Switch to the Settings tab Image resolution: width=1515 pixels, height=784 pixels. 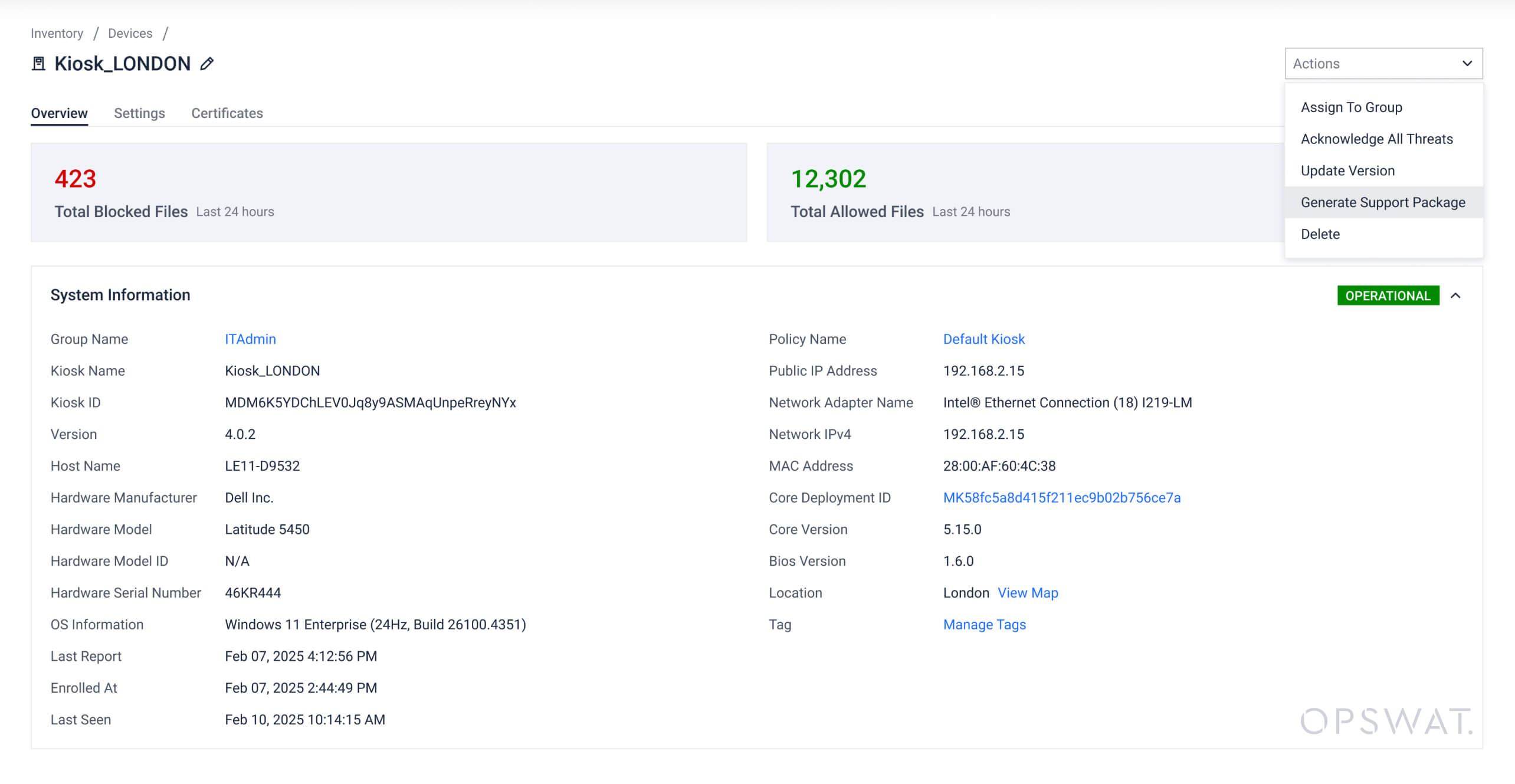click(139, 113)
